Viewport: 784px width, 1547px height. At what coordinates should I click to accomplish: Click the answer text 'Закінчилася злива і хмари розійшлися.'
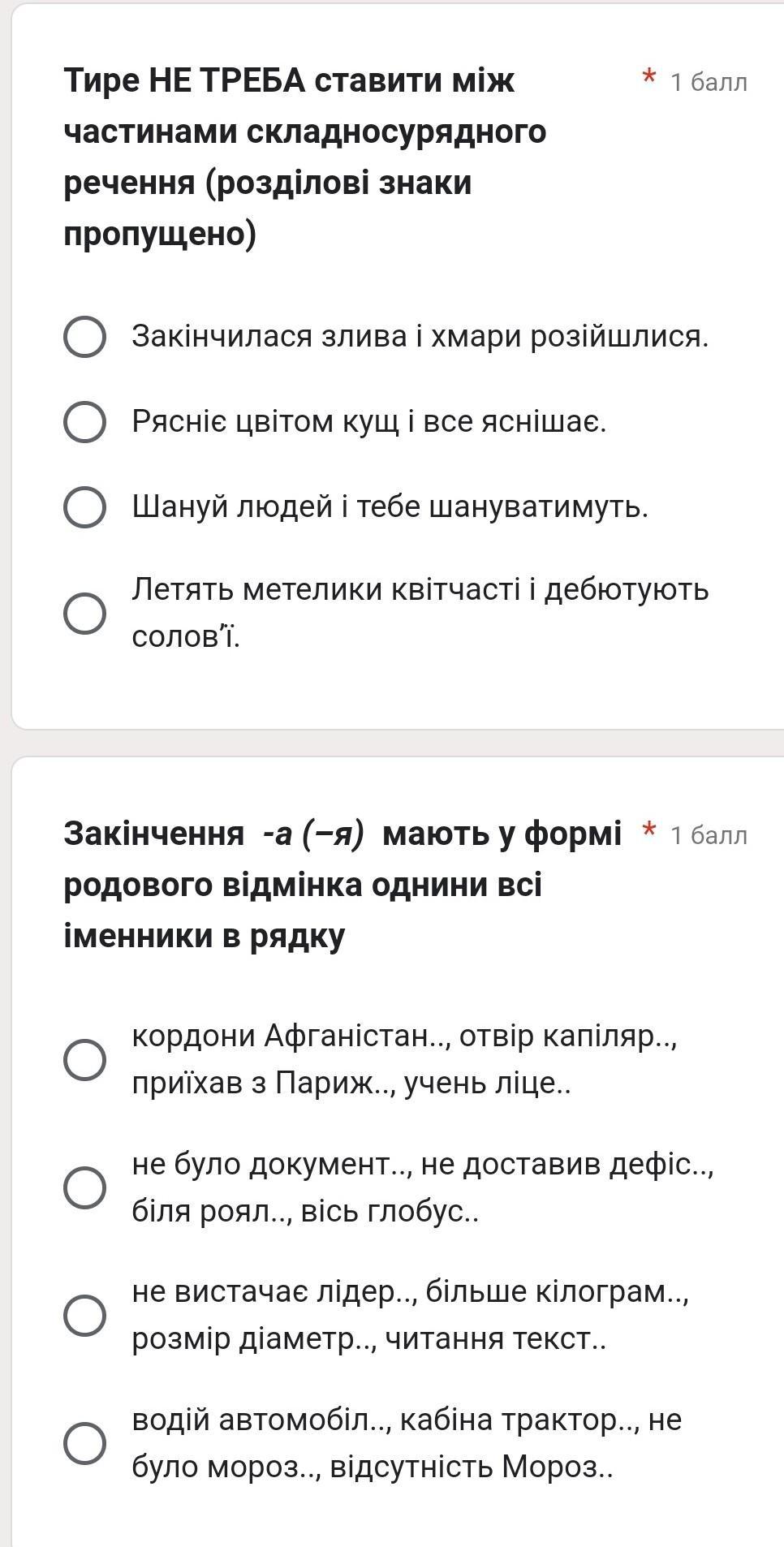[420, 336]
